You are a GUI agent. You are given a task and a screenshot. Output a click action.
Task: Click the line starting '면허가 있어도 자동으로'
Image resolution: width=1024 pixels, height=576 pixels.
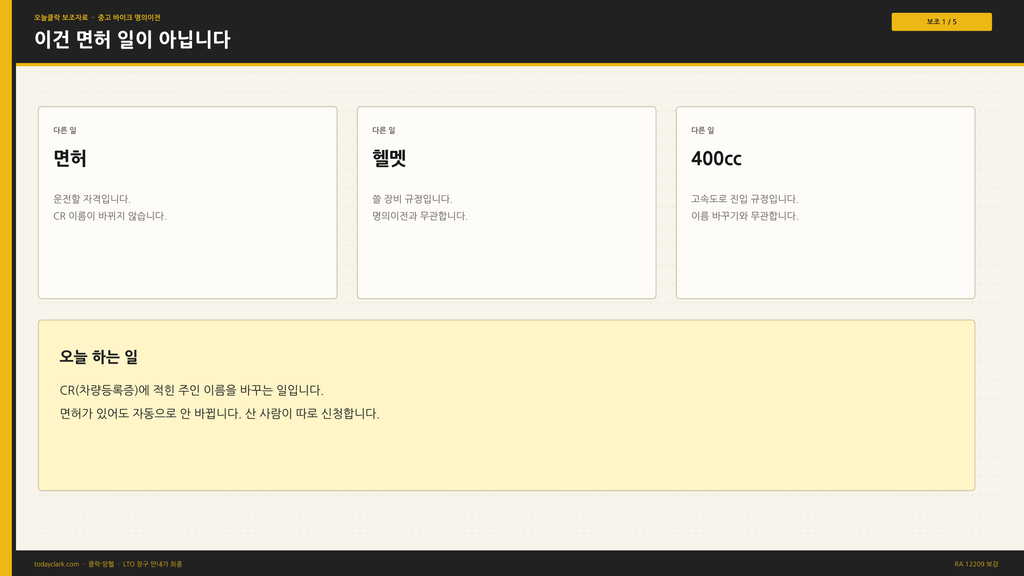coord(219,413)
